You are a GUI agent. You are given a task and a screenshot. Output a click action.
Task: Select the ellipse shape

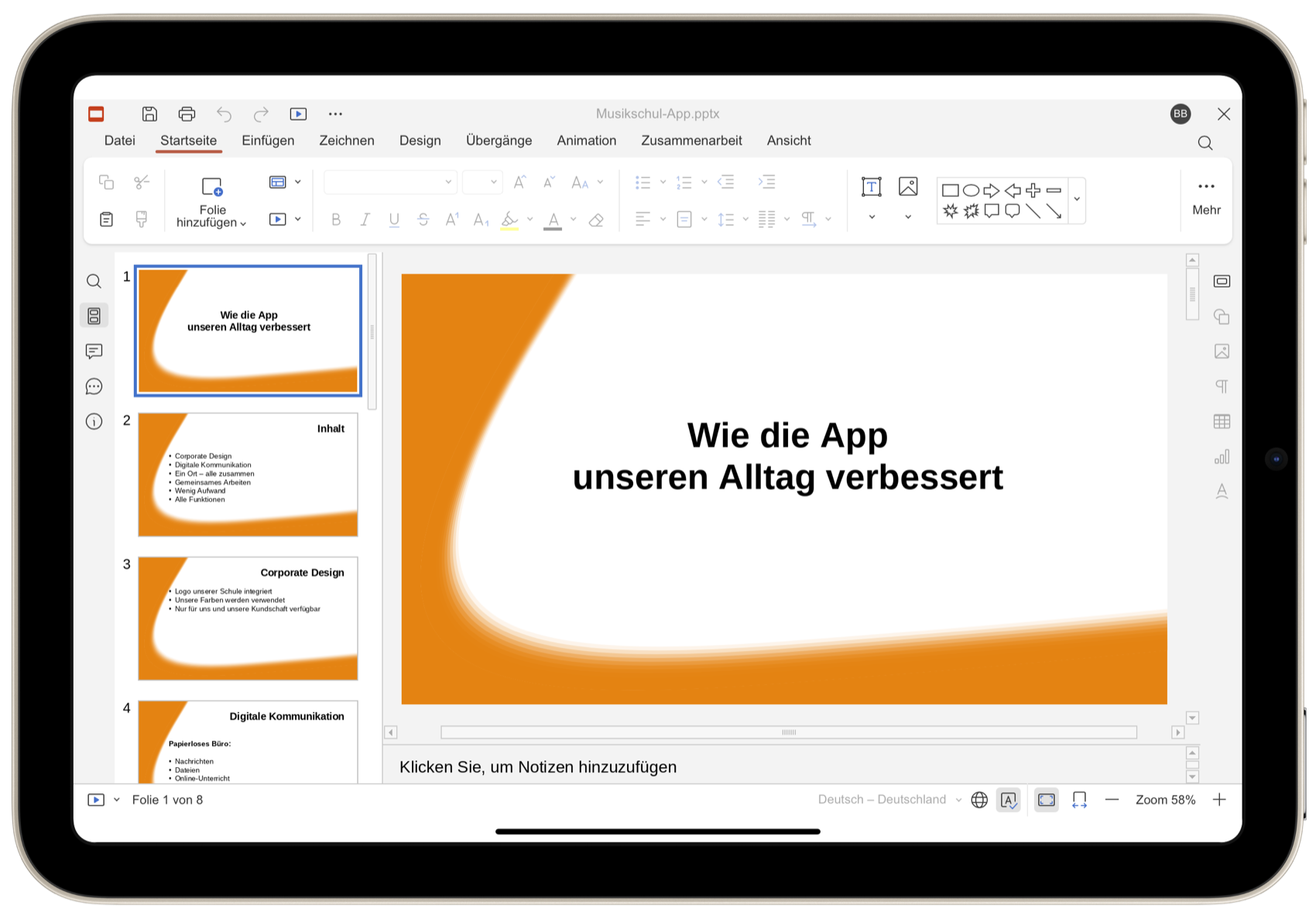(971, 190)
